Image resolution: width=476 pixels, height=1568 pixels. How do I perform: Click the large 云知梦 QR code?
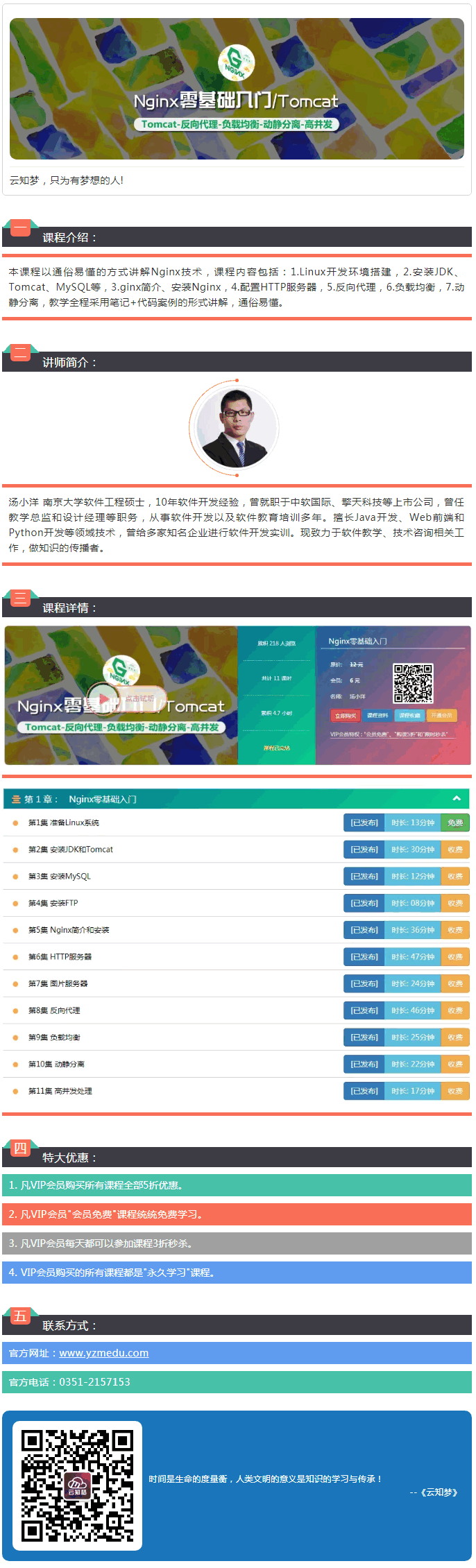coord(77,1485)
